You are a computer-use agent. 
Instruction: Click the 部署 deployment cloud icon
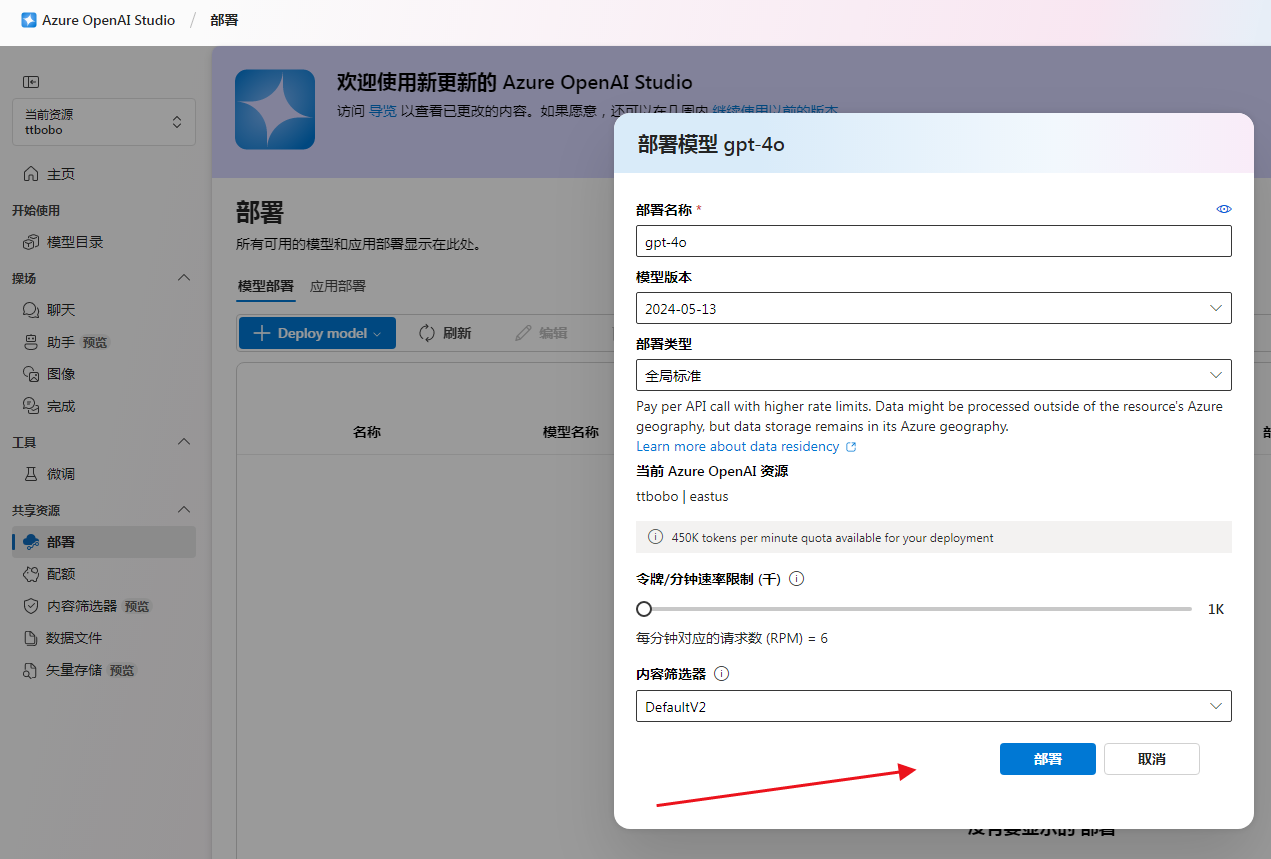click(31, 542)
